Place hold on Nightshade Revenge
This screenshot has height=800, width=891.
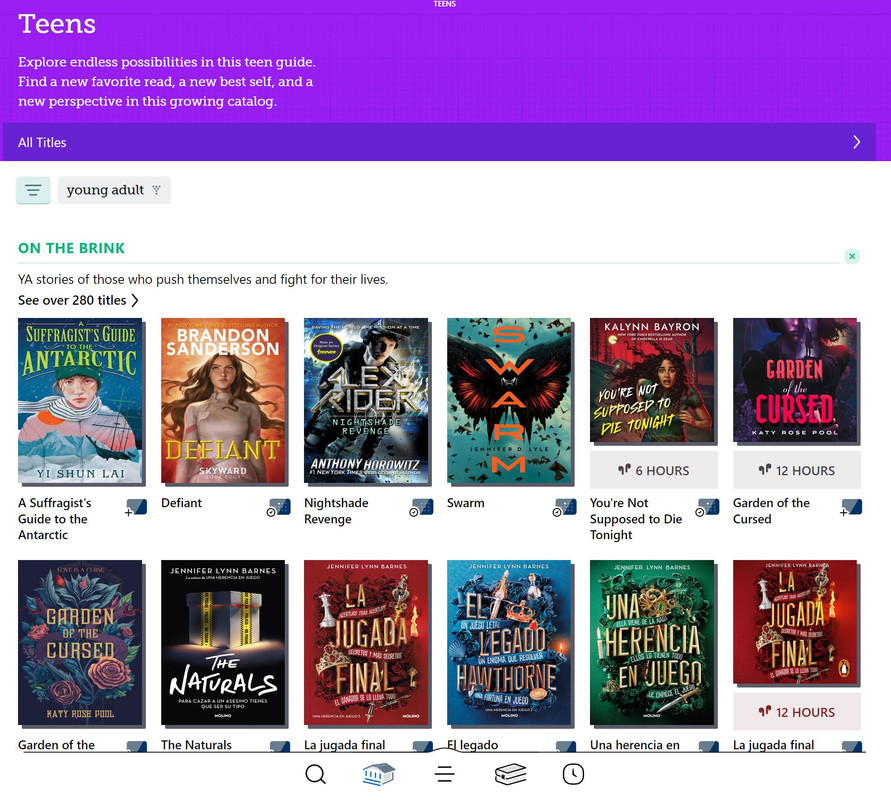421,507
